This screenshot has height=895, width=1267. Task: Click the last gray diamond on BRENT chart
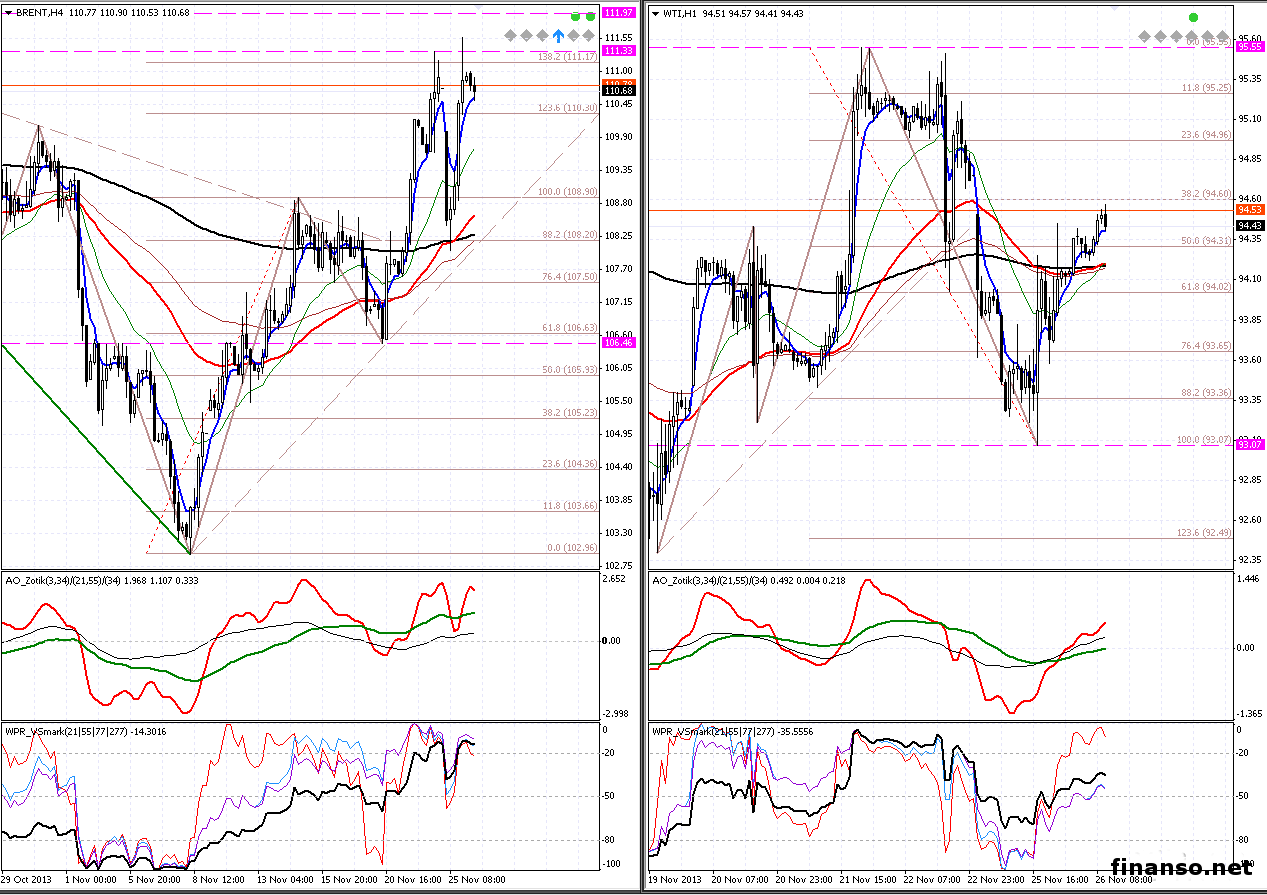coord(590,35)
